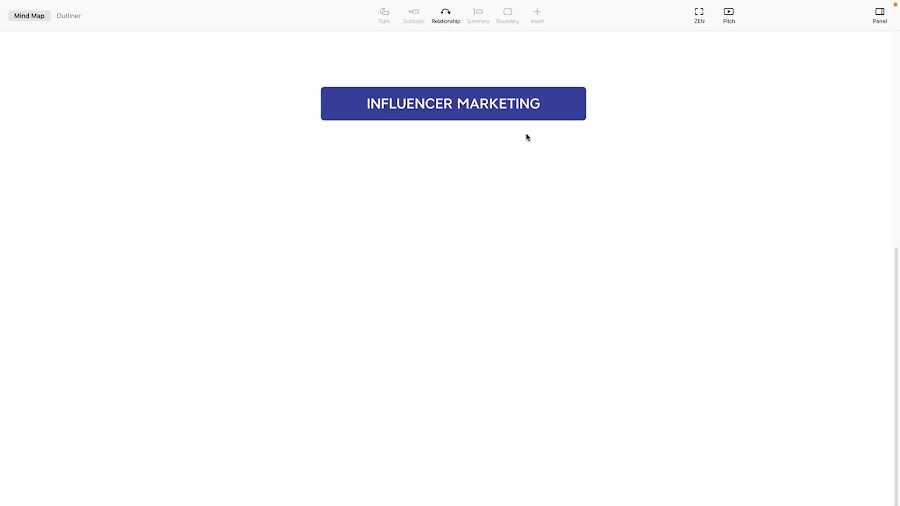Select the Relationship tool
This screenshot has height=506, width=900.
tap(445, 15)
